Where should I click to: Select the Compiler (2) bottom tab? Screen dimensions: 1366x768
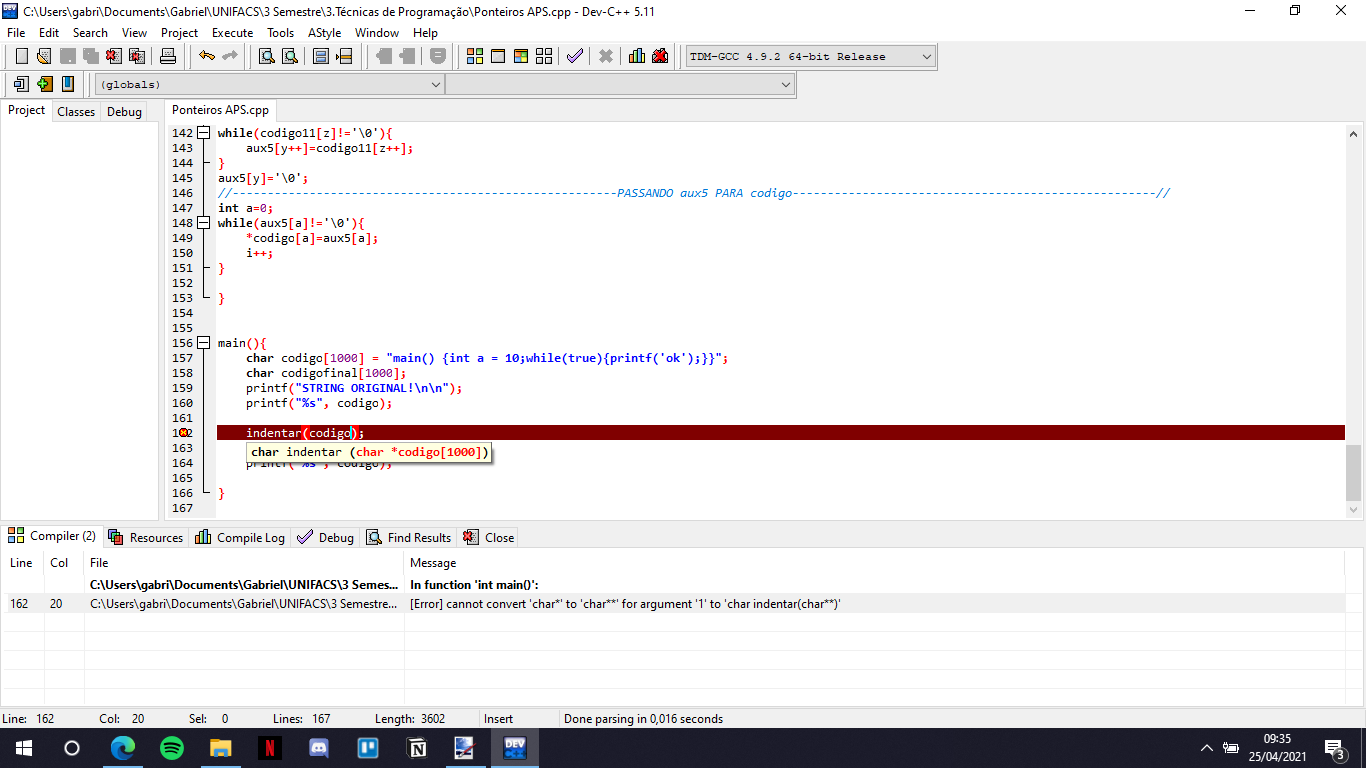coord(52,536)
